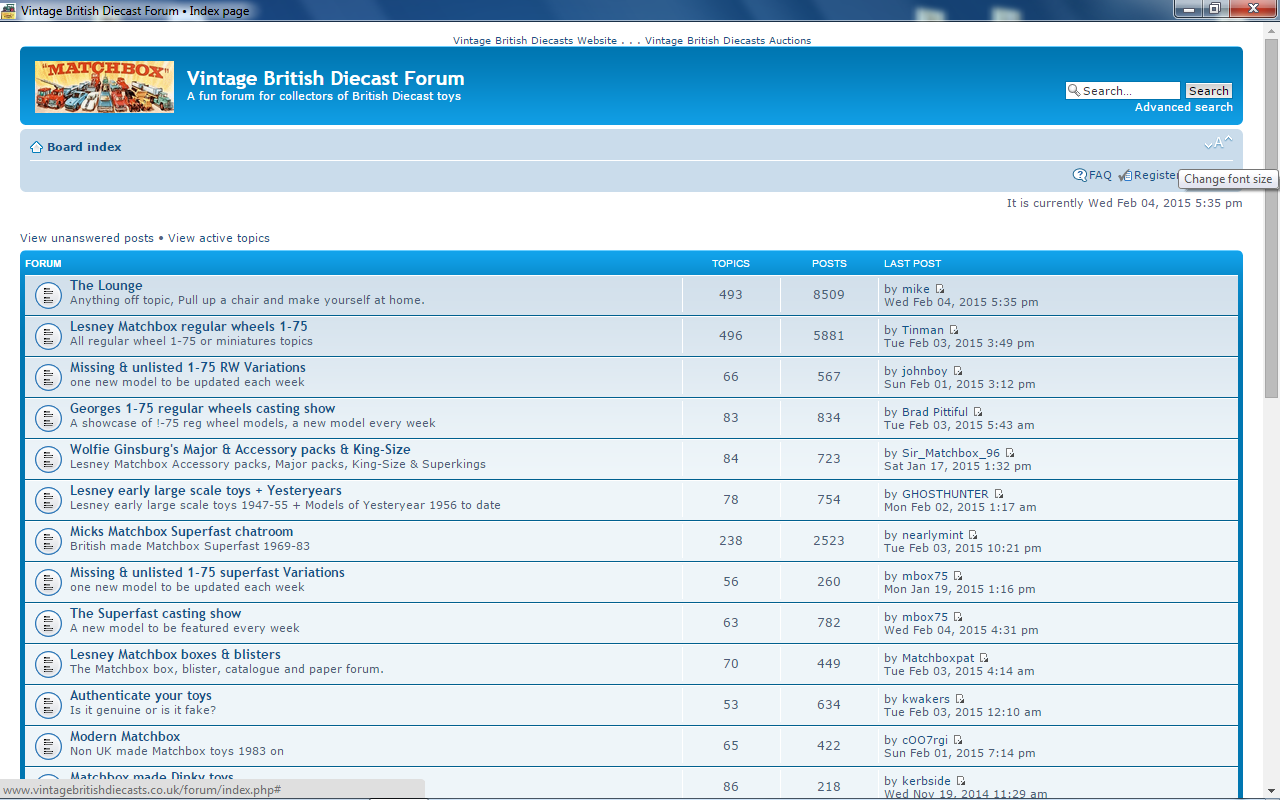This screenshot has height=800, width=1280.
Task: Click Lesney boxes & blisters forum icon
Action: 48,664
